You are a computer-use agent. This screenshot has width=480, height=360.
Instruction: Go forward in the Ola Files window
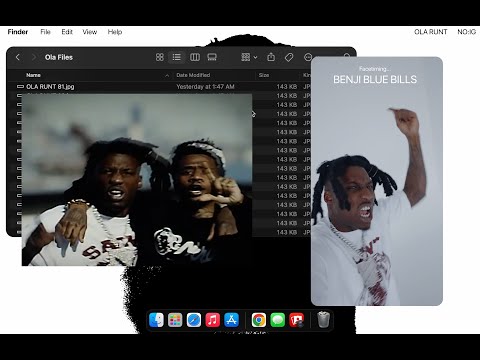coord(33,57)
